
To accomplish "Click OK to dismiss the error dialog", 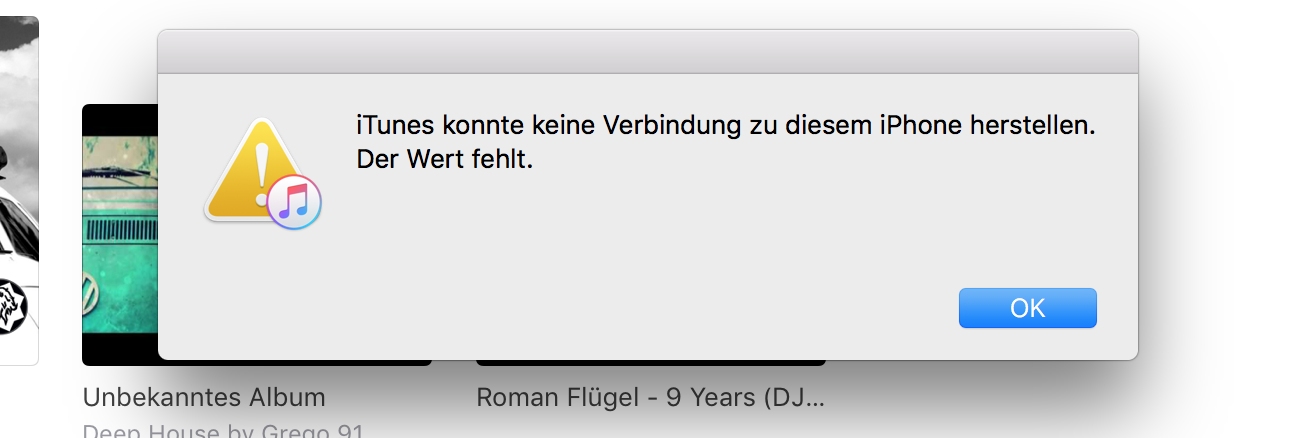I will (x=1027, y=308).
